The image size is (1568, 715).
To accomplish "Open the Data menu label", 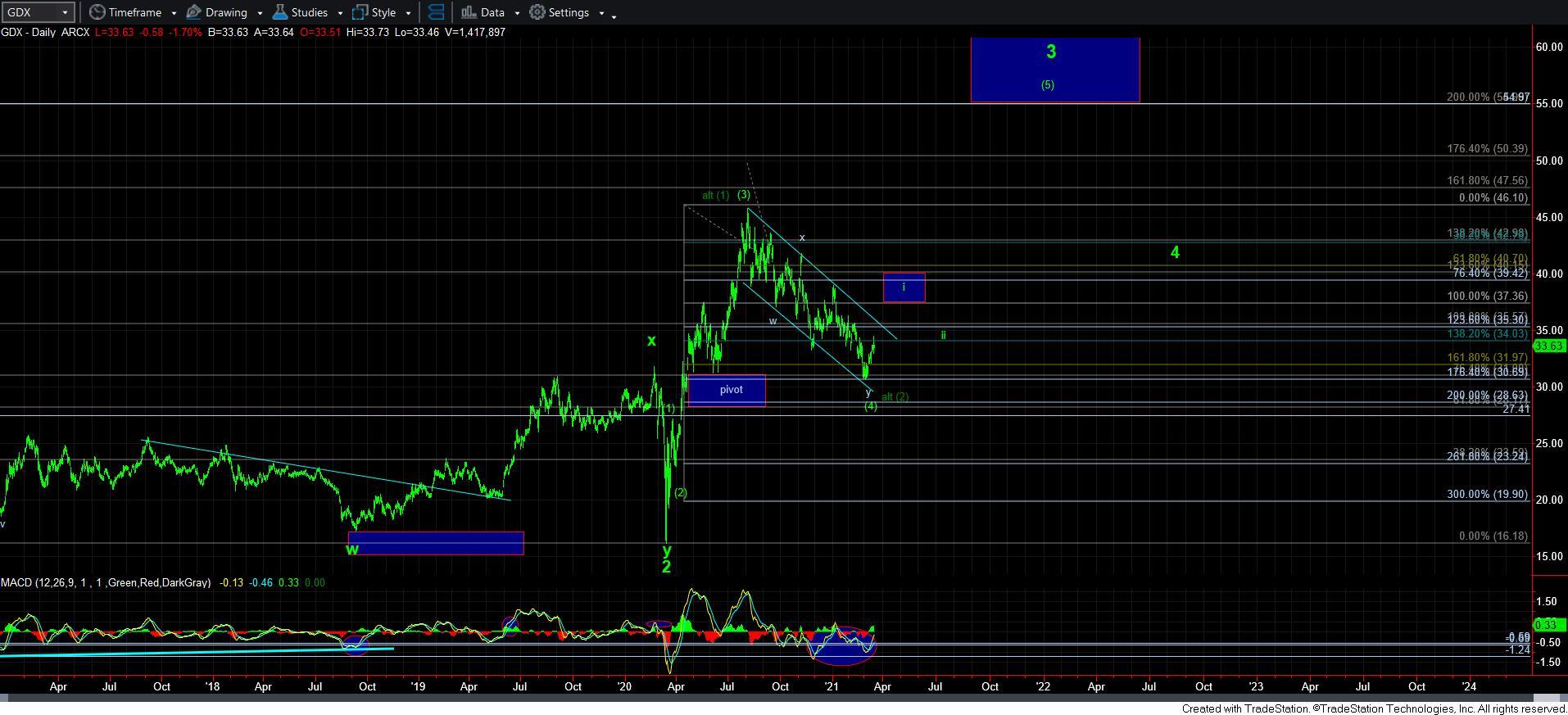I will tap(492, 12).
